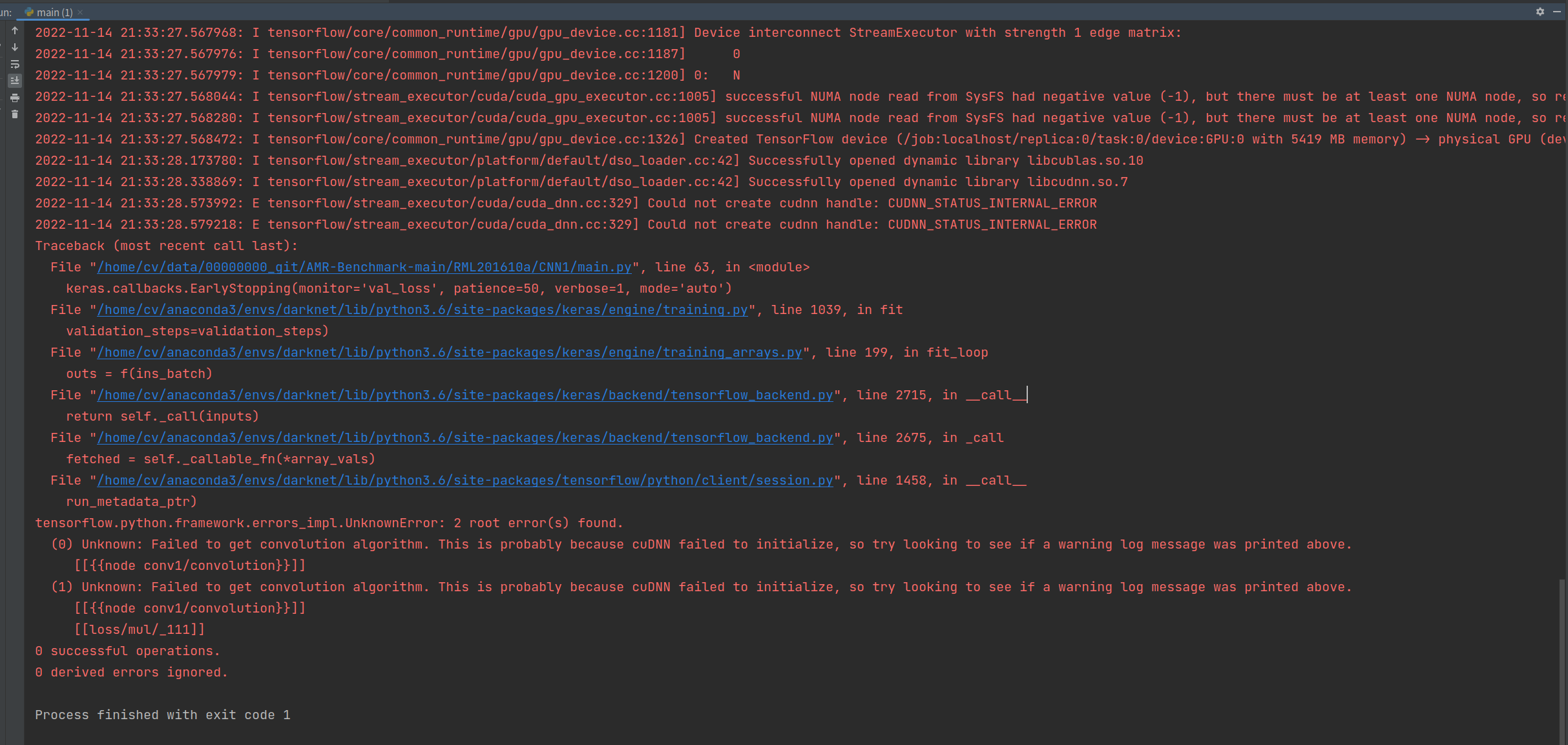Click the '(0) Unknown: Failed to get convolution' line
The image size is (1568, 745).
(702, 544)
